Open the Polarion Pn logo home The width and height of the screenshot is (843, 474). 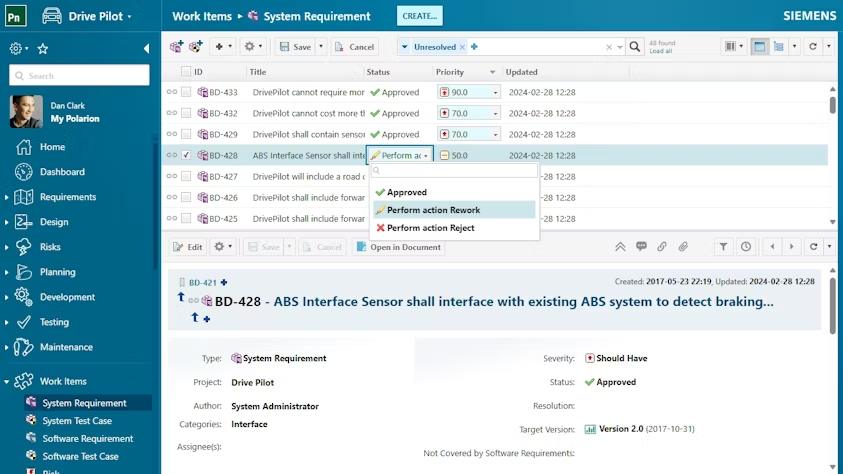16,16
